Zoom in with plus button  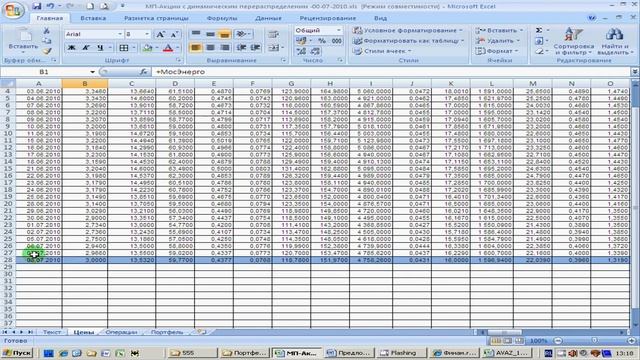pos(631,340)
